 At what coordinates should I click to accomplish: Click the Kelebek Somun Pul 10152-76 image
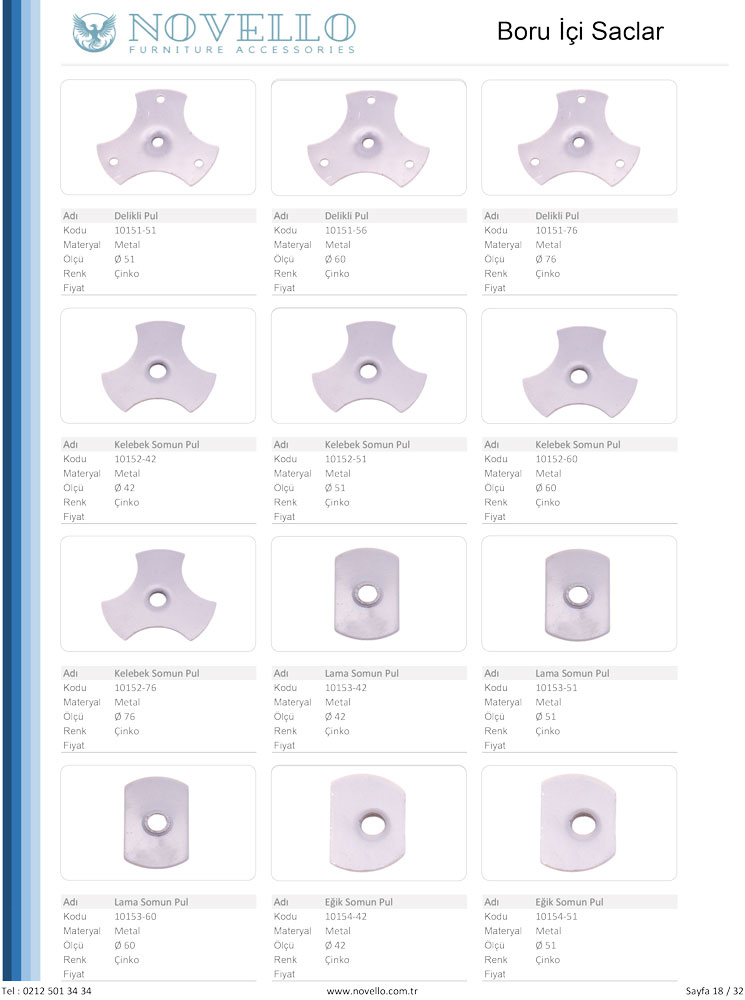pyautogui.click(x=158, y=594)
